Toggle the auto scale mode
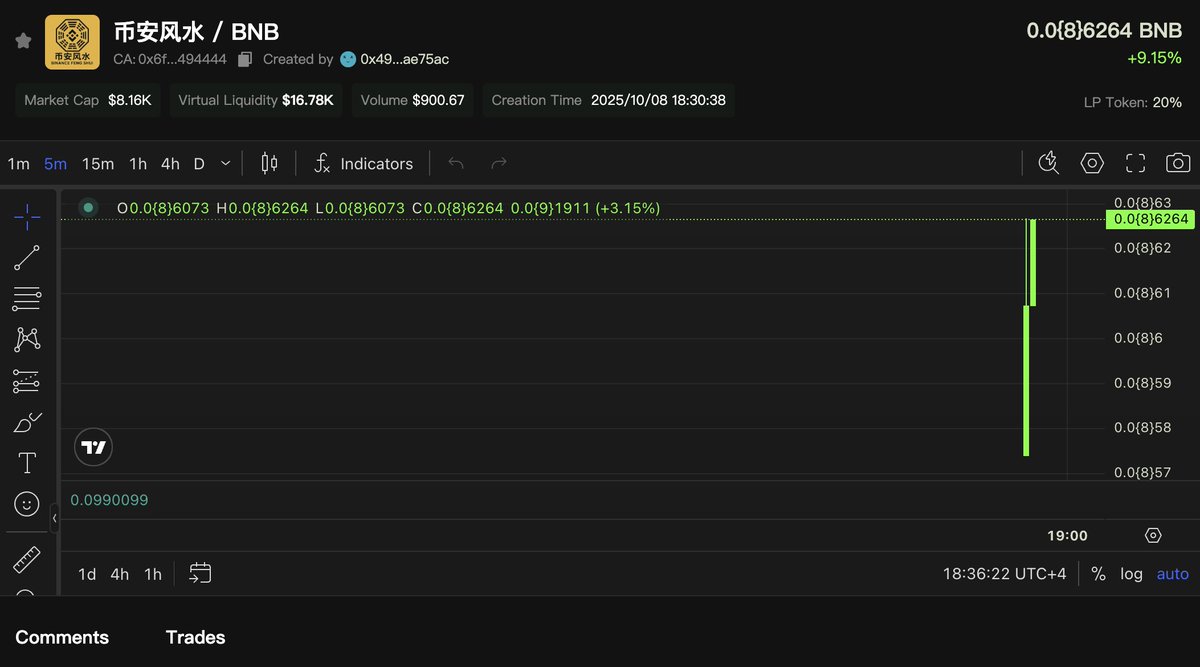Image resolution: width=1200 pixels, height=667 pixels. pos(1173,574)
